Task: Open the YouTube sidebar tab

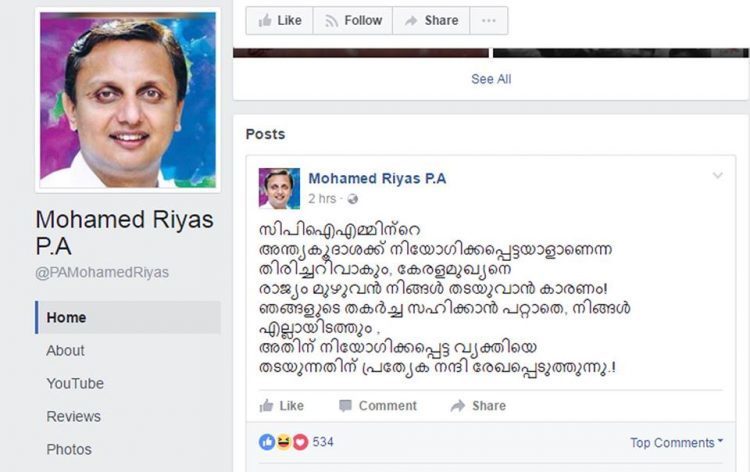Action: [x=75, y=384]
